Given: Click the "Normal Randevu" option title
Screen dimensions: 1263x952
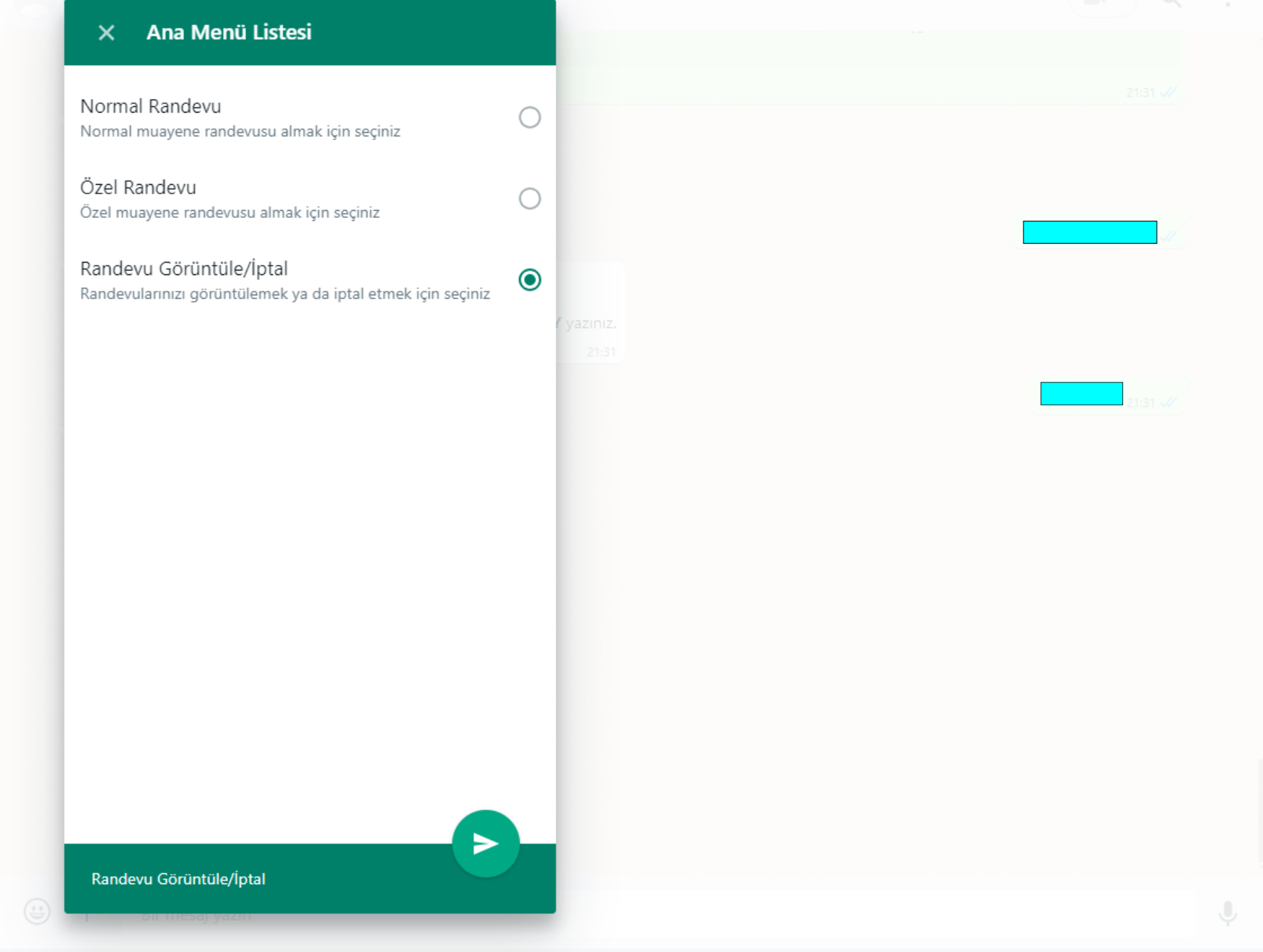Looking at the screenshot, I should 150,106.
